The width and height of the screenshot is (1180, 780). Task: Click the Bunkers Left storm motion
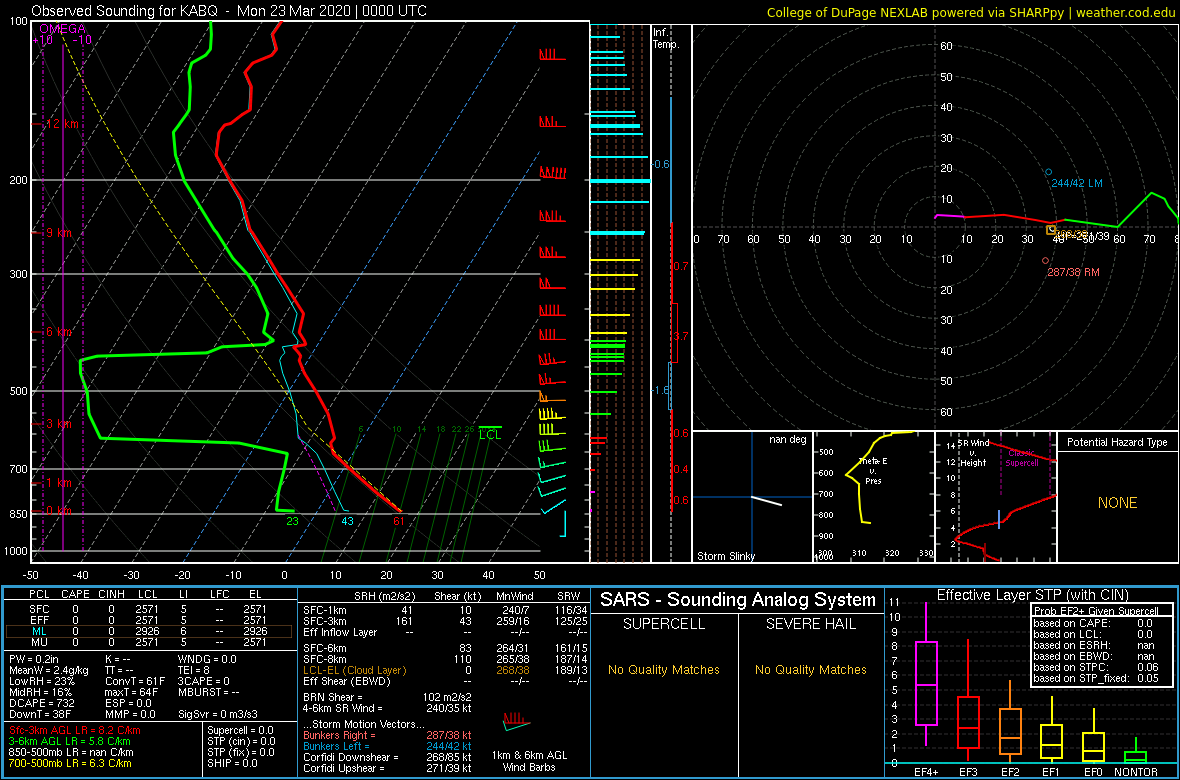[387, 745]
